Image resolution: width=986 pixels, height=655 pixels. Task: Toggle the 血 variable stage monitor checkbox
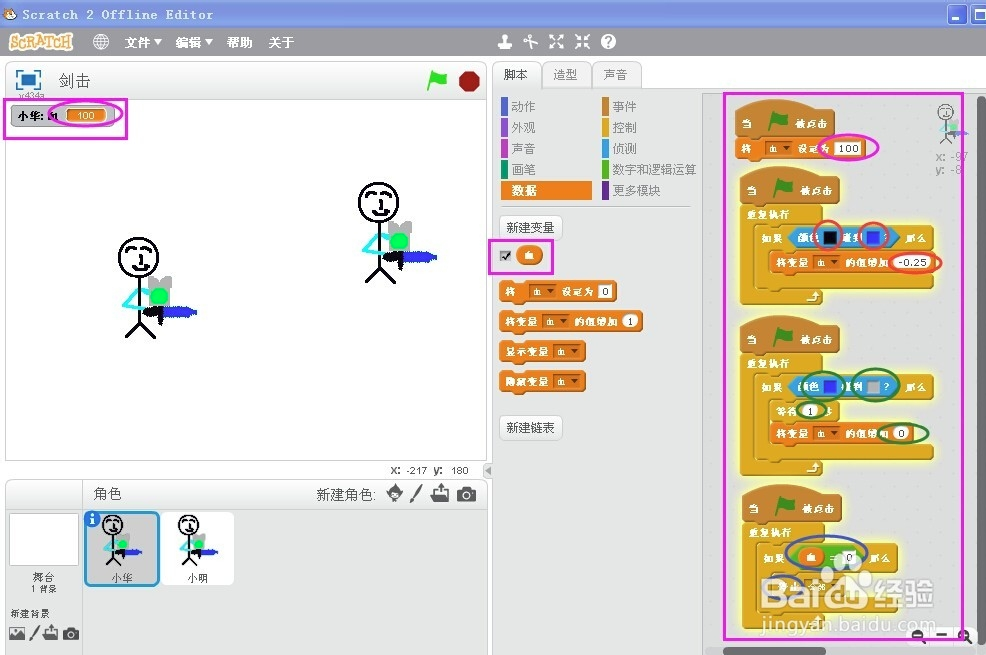pos(506,256)
